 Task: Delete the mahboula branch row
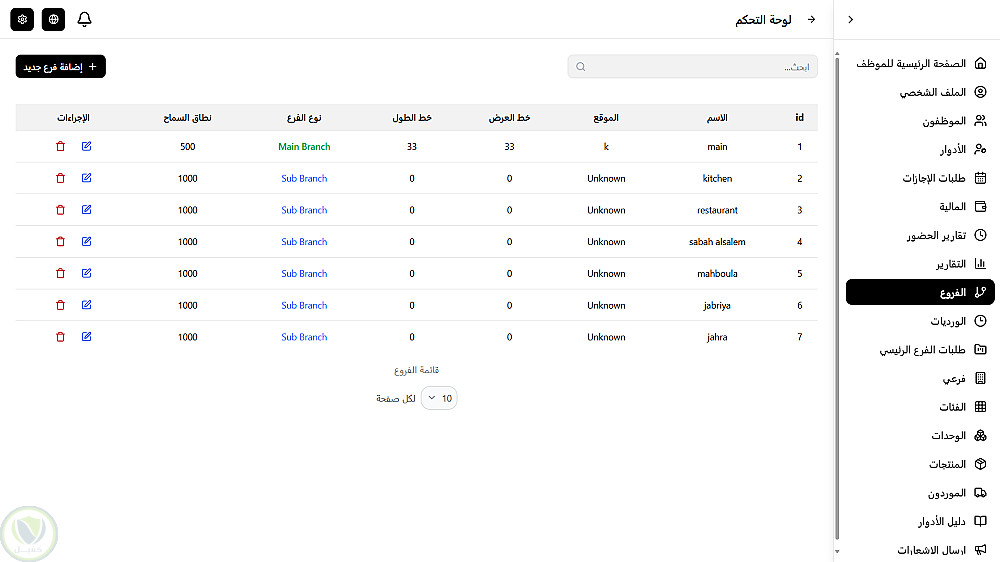[x=61, y=273]
